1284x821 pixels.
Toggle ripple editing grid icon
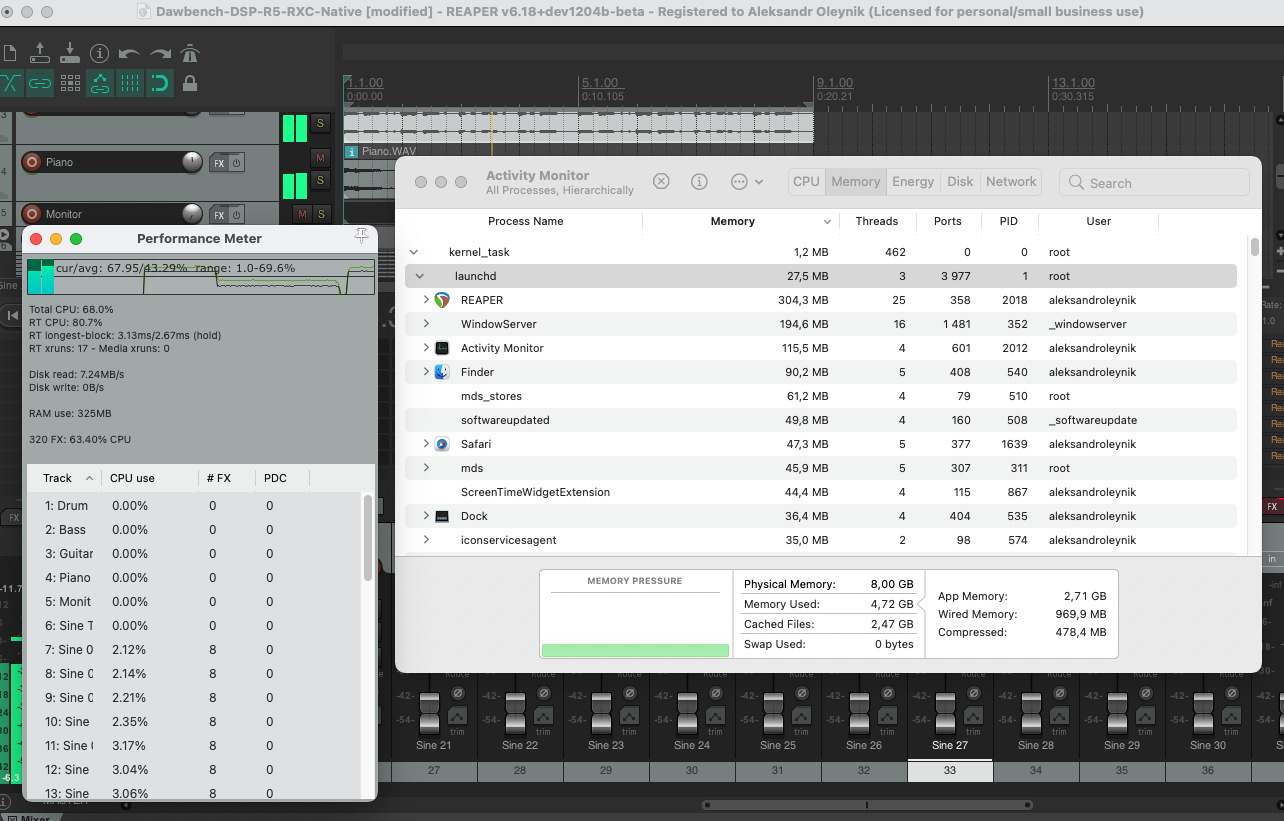[x=70, y=83]
